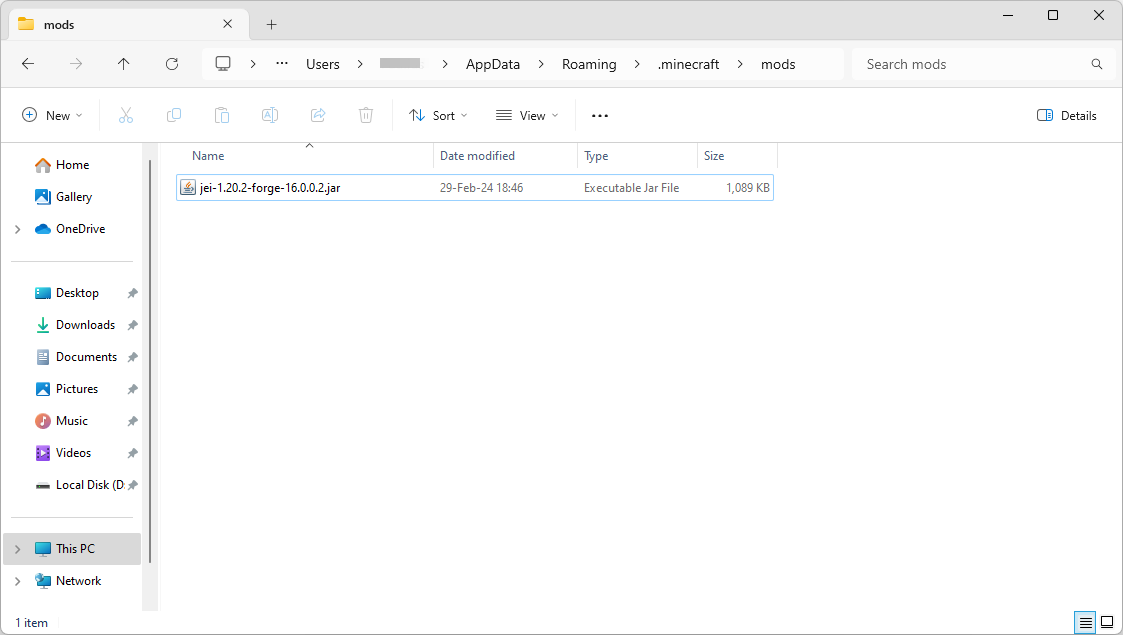Image resolution: width=1123 pixels, height=635 pixels.
Task: Toggle the Details pane
Action: [x=1066, y=115]
